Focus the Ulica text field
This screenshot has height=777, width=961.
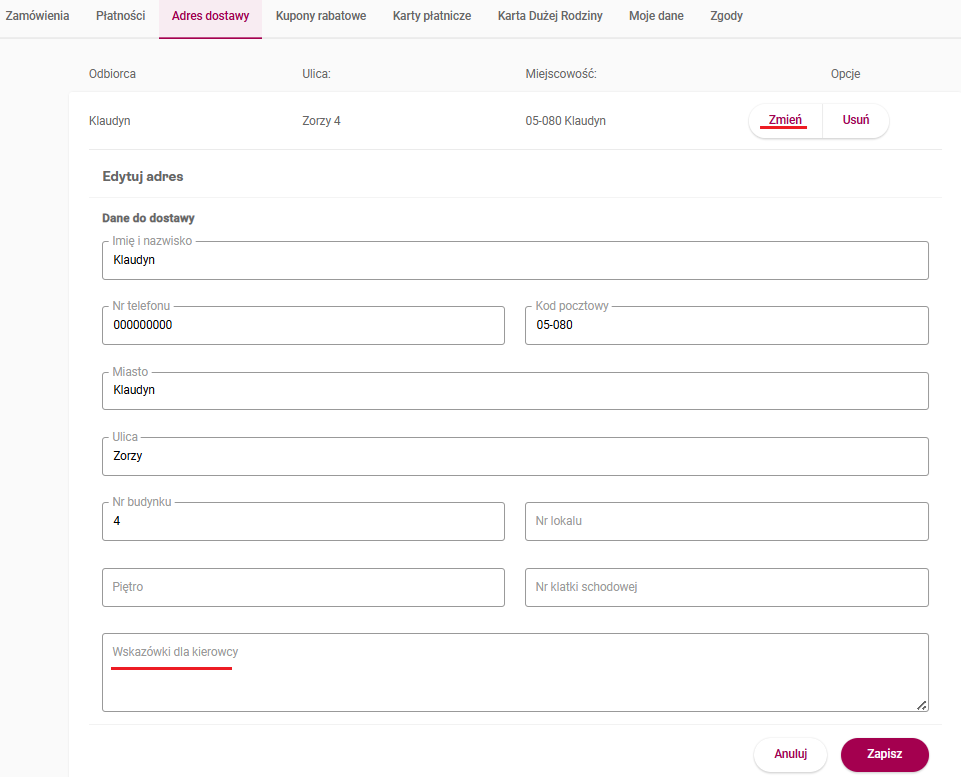(x=515, y=457)
